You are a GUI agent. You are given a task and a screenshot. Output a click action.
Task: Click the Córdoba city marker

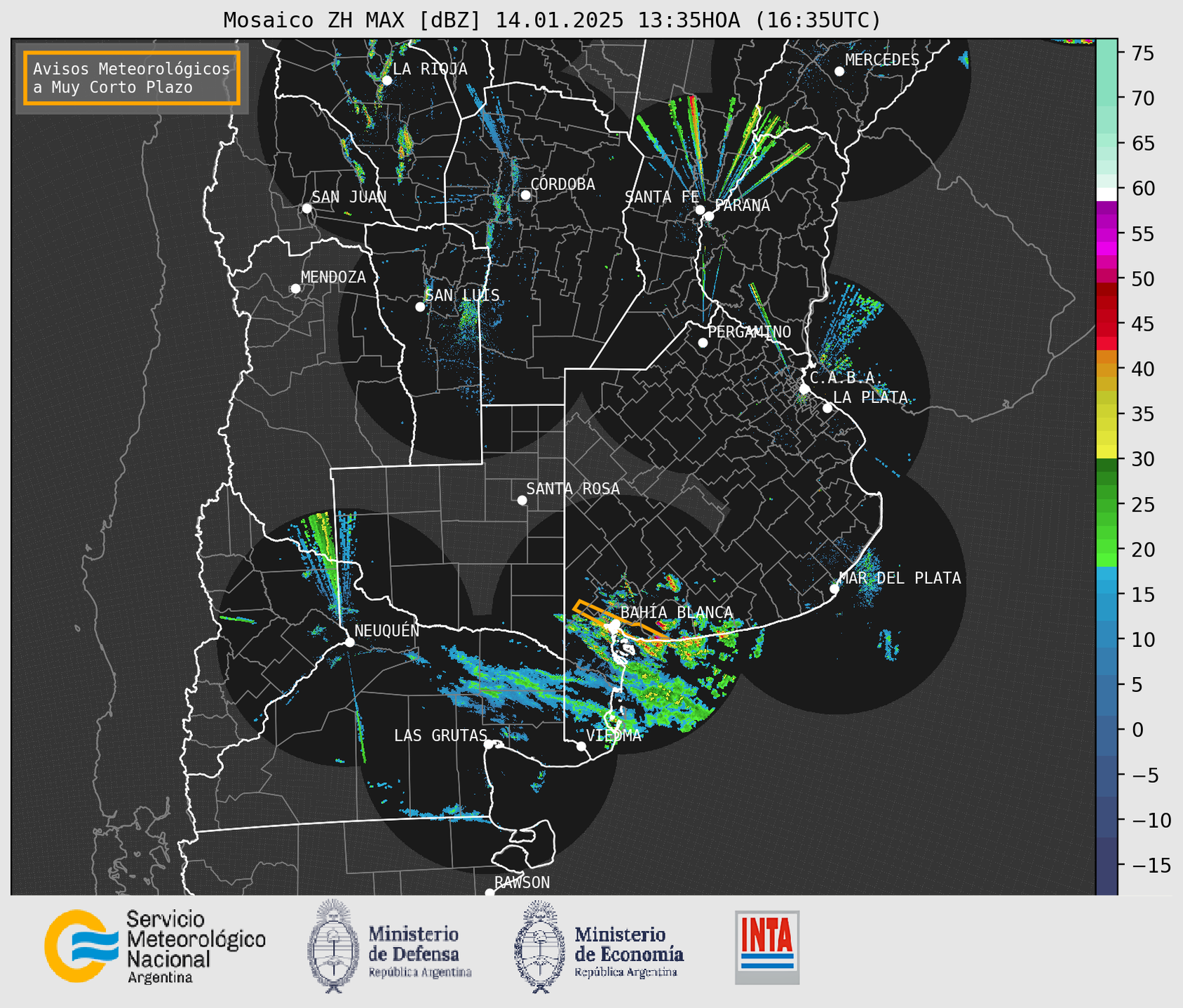[x=525, y=195]
